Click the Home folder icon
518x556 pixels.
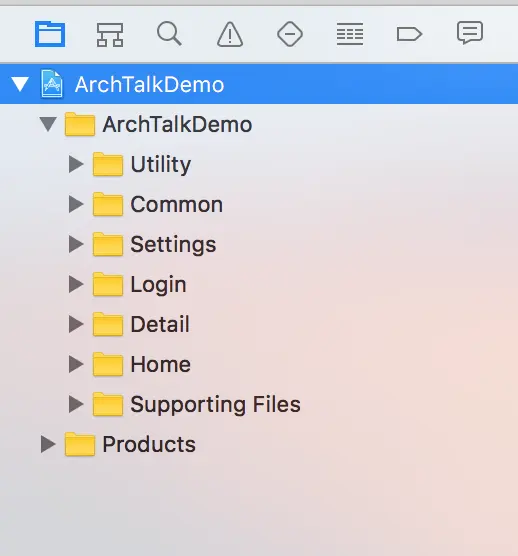pos(108,365)
